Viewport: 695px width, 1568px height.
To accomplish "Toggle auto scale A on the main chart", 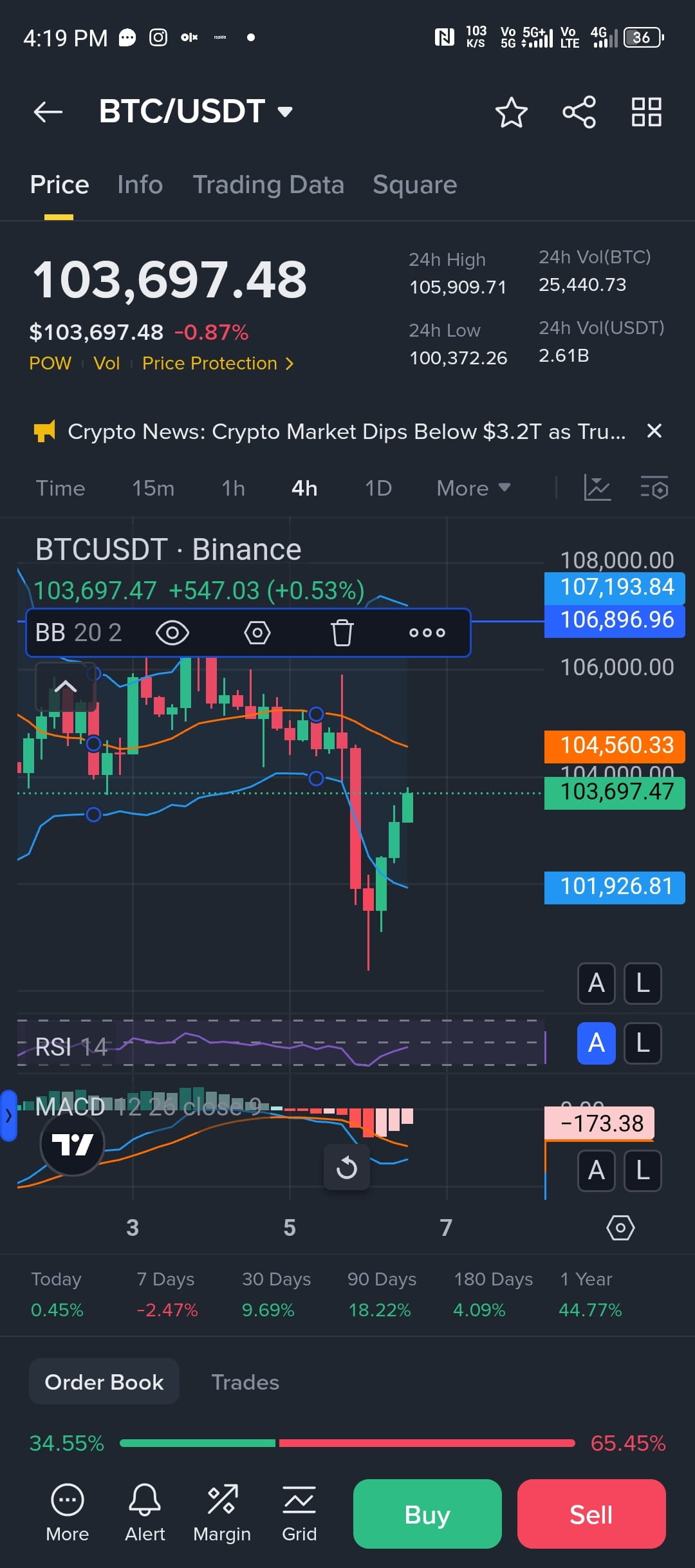I will [x=597, y=983].
